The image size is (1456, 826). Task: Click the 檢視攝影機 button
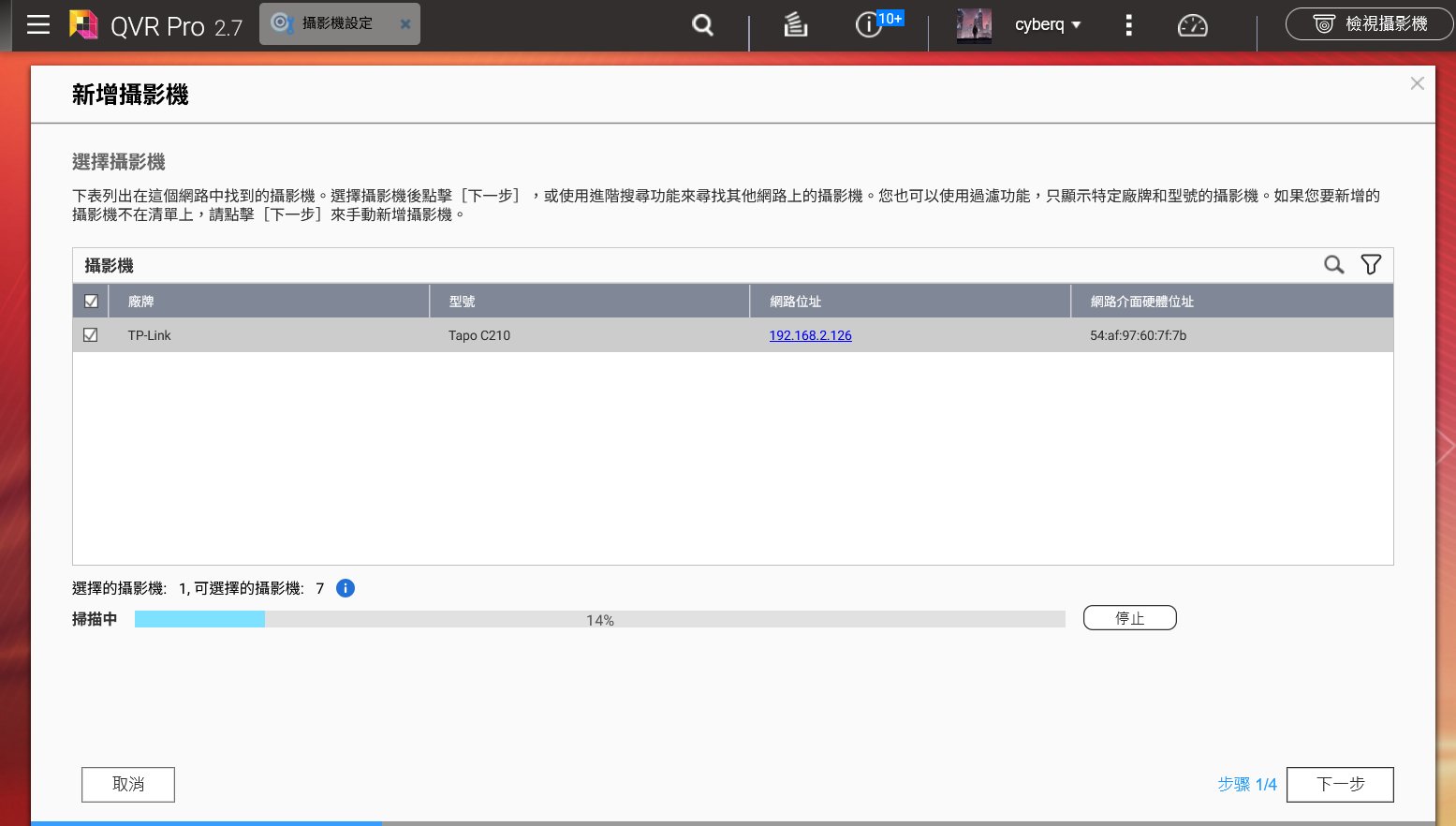[1369, 24]
